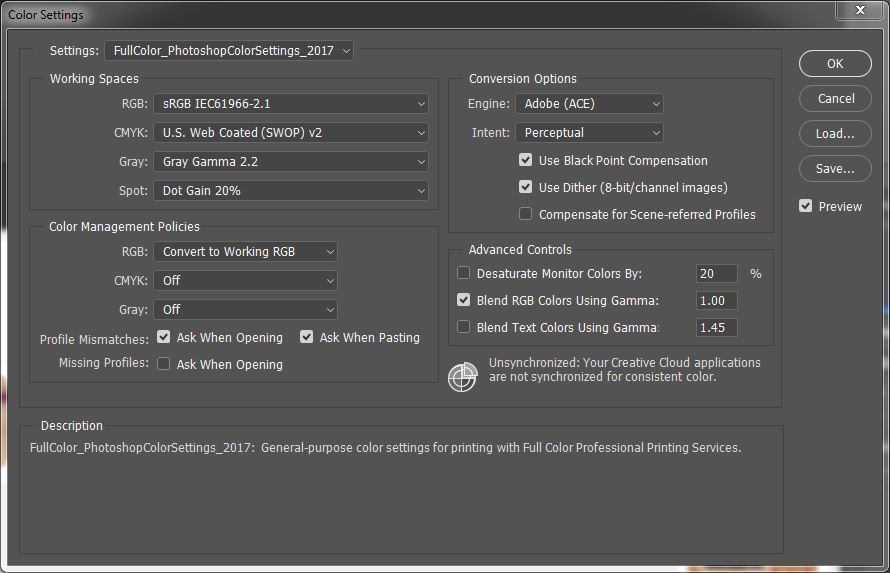Screen dimensions: 890x573
Task: Open the Gray policy dropdown set to Off
Action: [x=245, y=309]
